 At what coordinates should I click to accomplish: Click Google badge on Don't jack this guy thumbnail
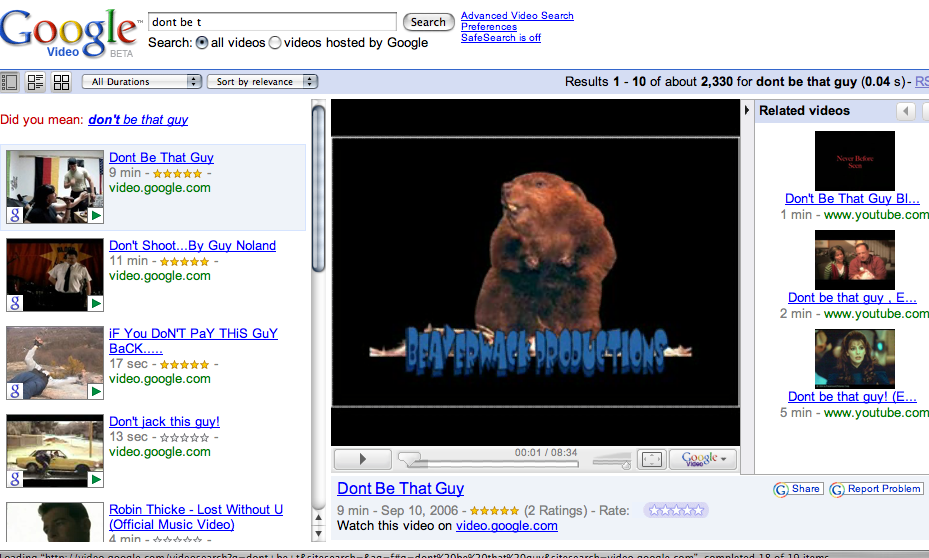pos(15,479)
